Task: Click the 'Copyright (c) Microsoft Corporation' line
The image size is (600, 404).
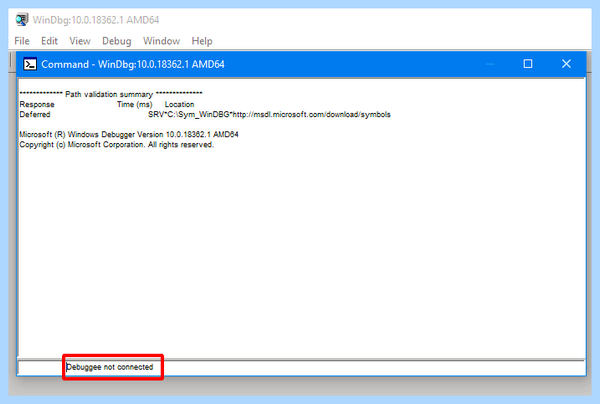Action: coord(117,145)
